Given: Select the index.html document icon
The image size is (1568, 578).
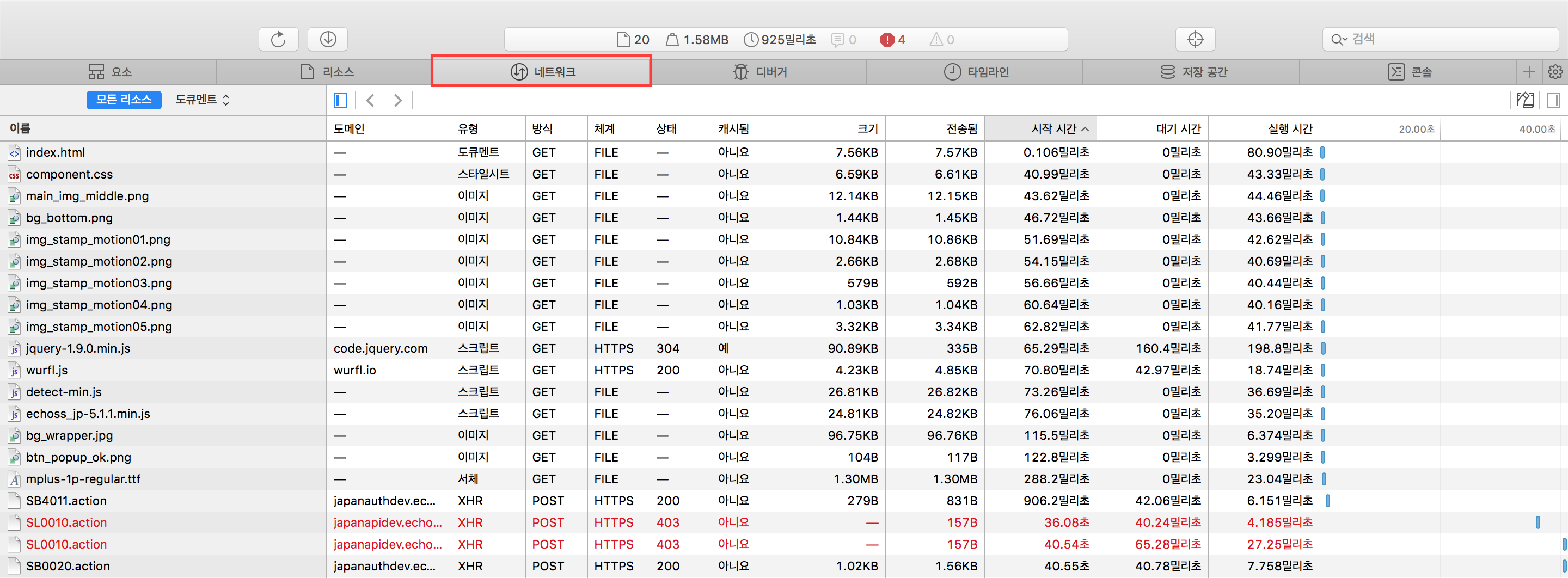Looking at the screenshot, I should [x=14, y=153].
